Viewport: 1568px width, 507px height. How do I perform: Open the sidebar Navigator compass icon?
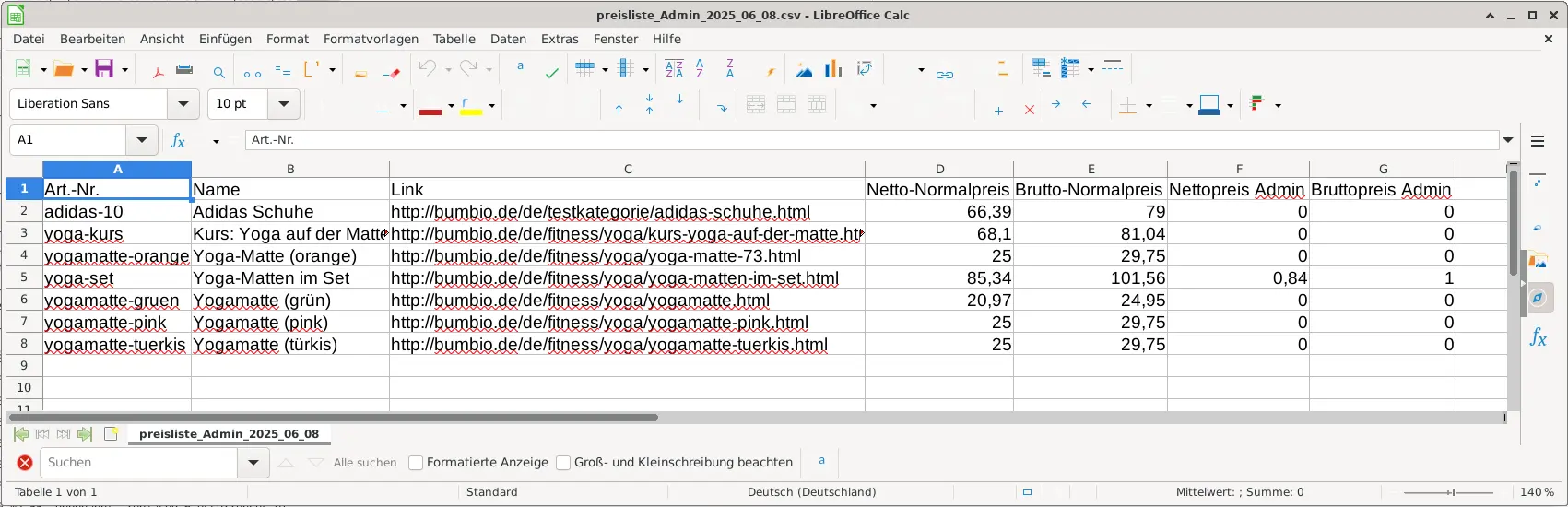pos(1538,298)
